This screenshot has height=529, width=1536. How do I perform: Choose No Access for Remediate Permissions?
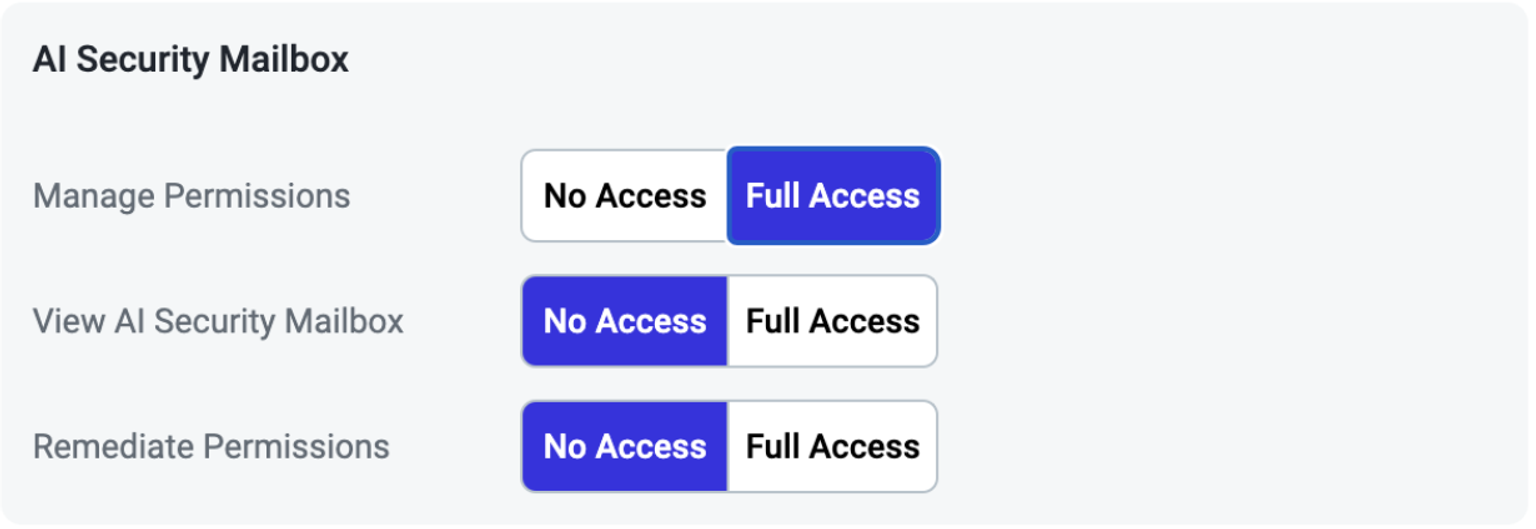point(624,446)
